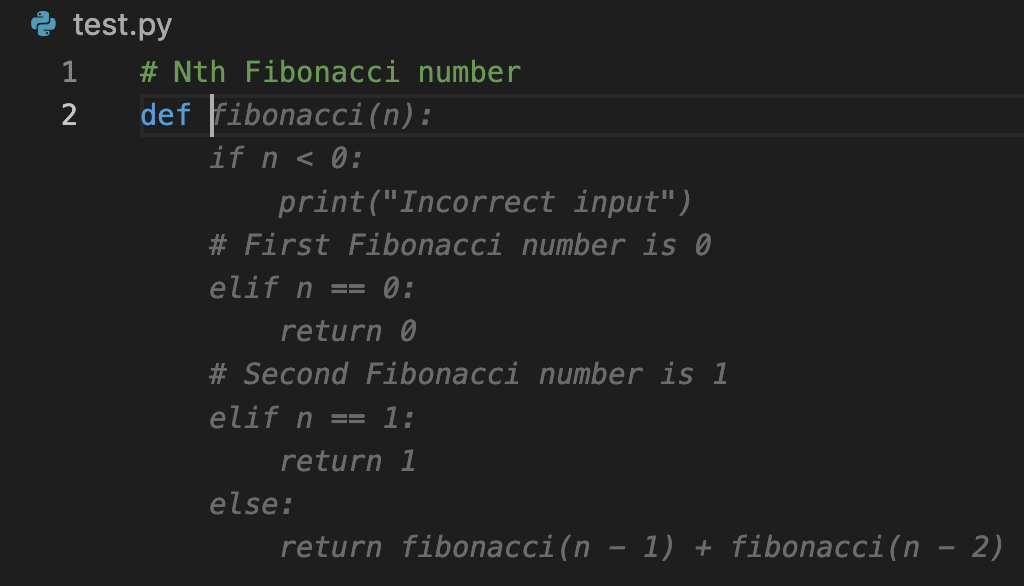Click the Python file icon in tab
1024x586 pixels.
pyautogui.click(x=44, y=24)
